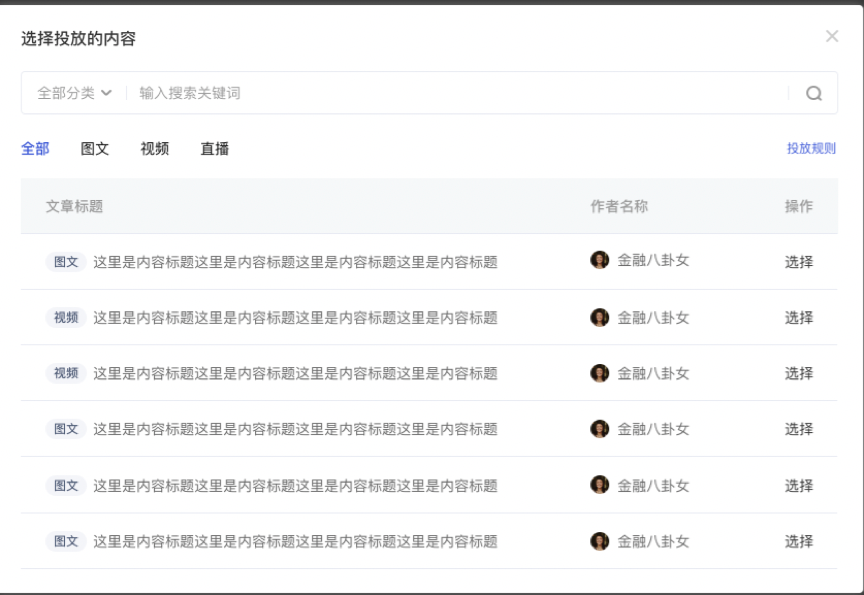Switch to the 图文 tab

95,148
